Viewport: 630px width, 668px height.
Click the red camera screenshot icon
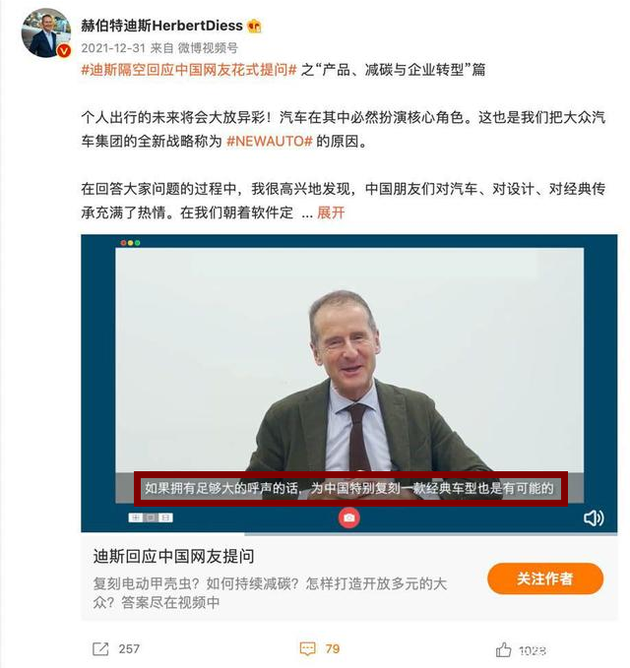click(349, 518)
